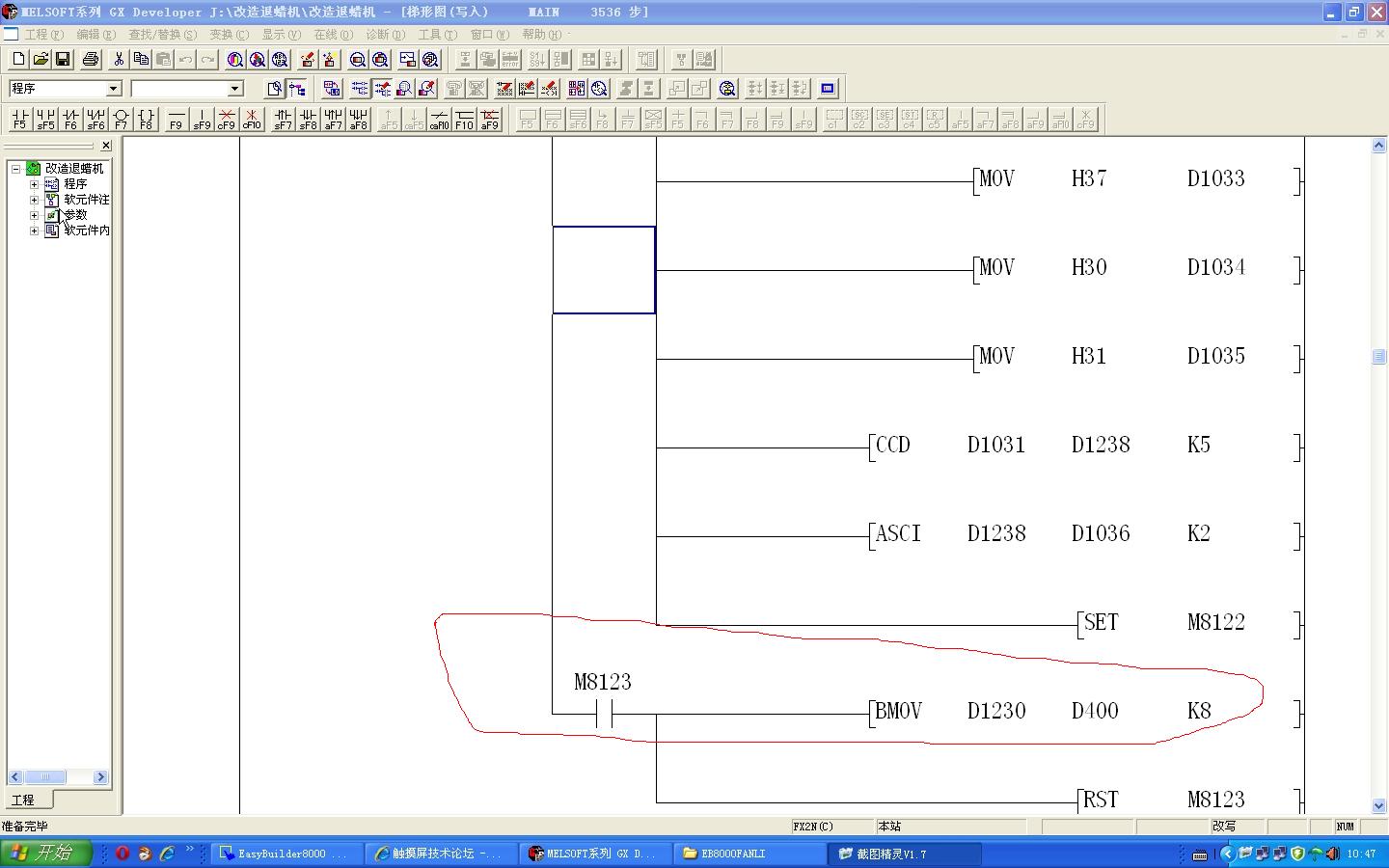Toggle write mode in the ladder toolbar
This screenshot has width=1389, height=868.
click(383, 89)
